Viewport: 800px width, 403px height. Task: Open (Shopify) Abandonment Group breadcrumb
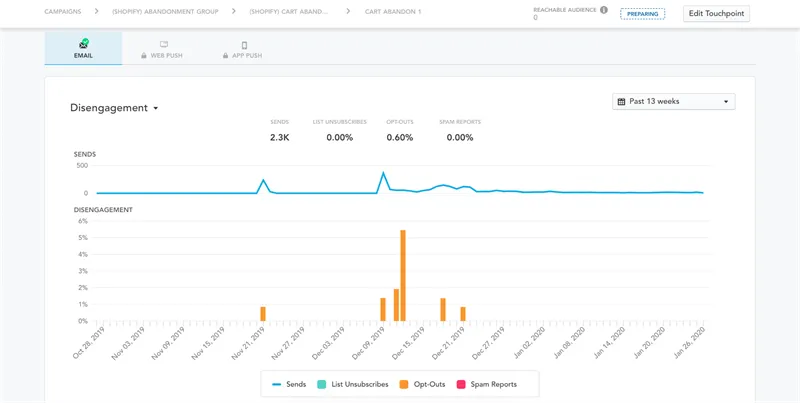click(x=165, y=11)
